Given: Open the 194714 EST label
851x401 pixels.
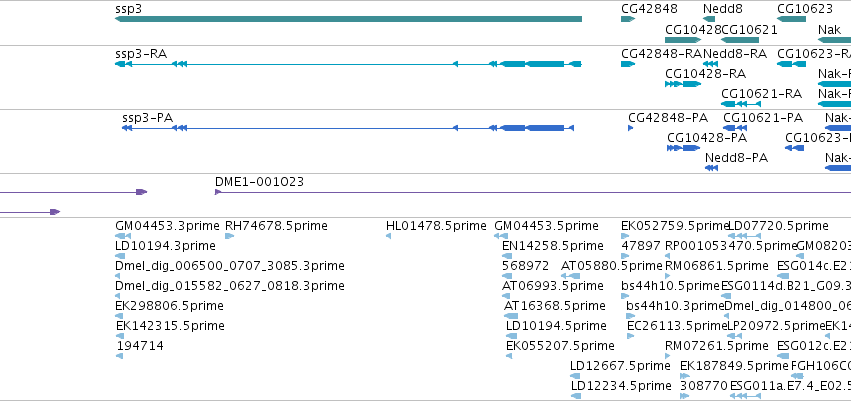Looking at the screenshot, I should (140, 346).
